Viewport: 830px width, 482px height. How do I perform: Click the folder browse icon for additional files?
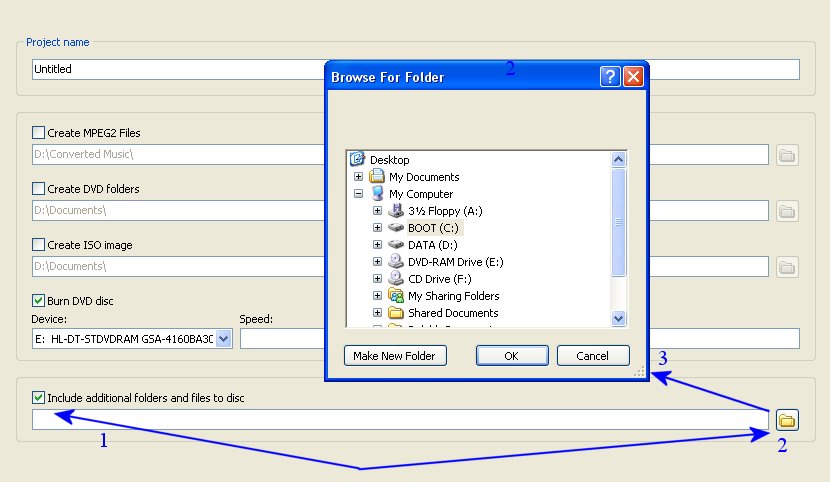click(787, 420)
